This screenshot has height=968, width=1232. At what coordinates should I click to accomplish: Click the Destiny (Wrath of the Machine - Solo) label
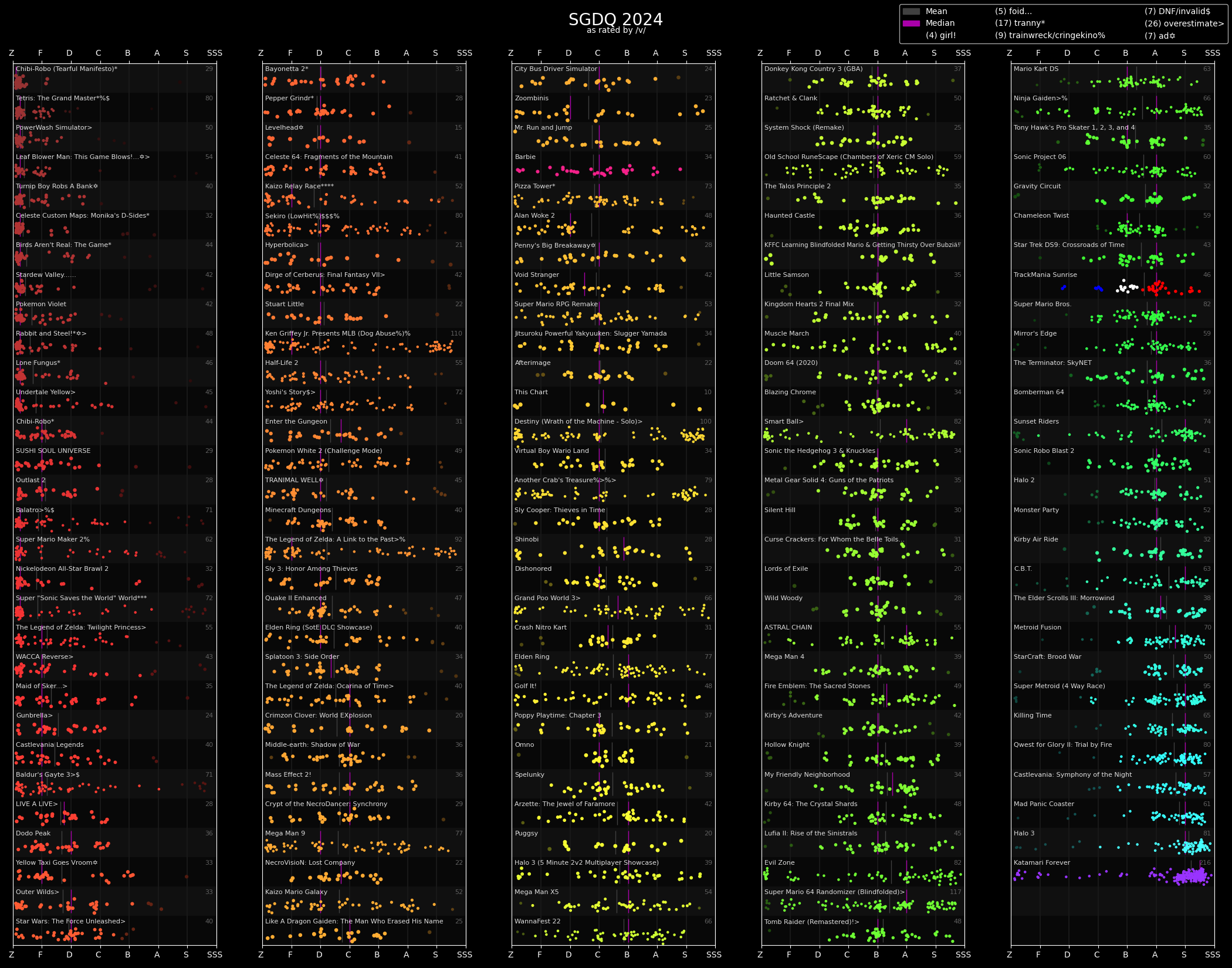(x=578, y=421)
